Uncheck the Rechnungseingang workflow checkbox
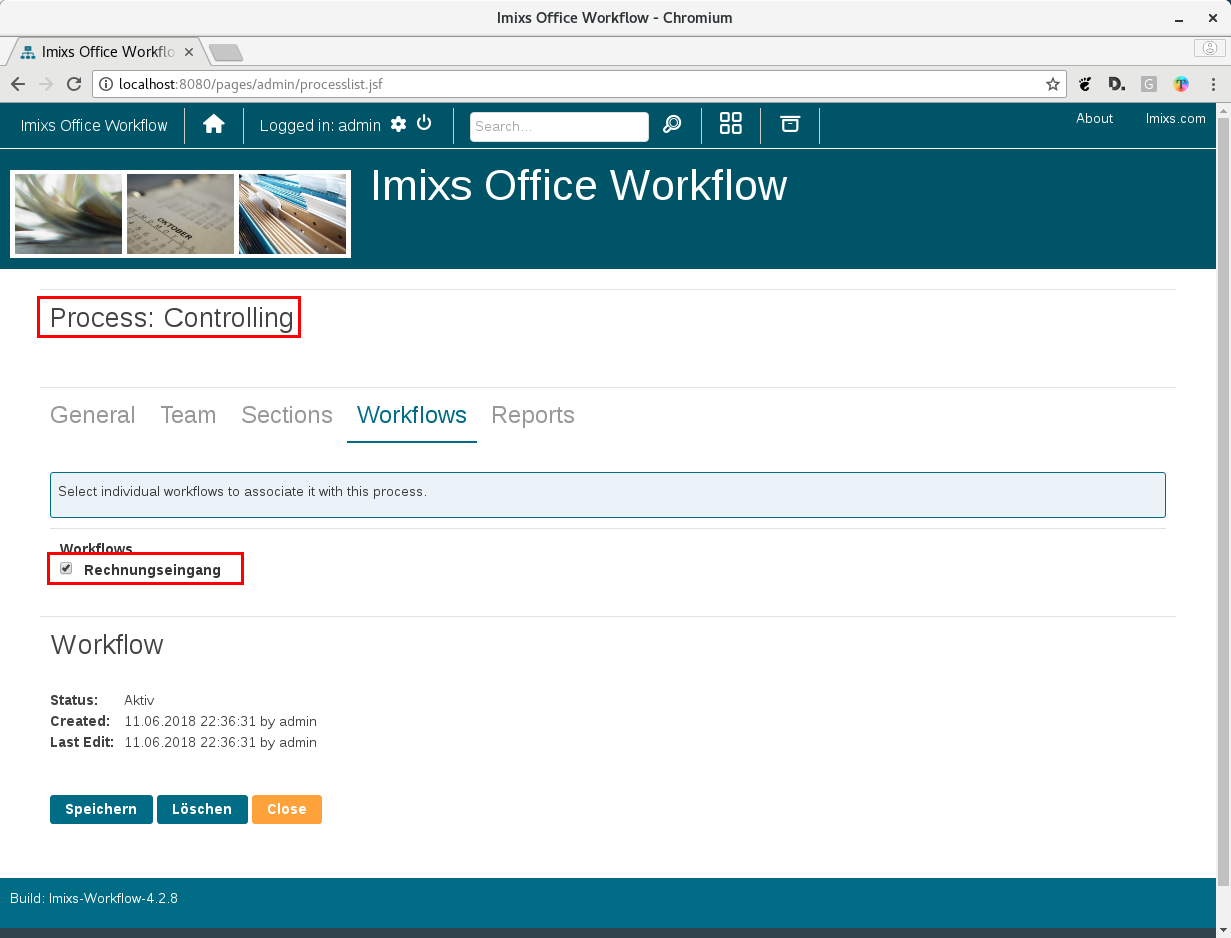This screenshot has width=1231, height=938. click(66, 568)
